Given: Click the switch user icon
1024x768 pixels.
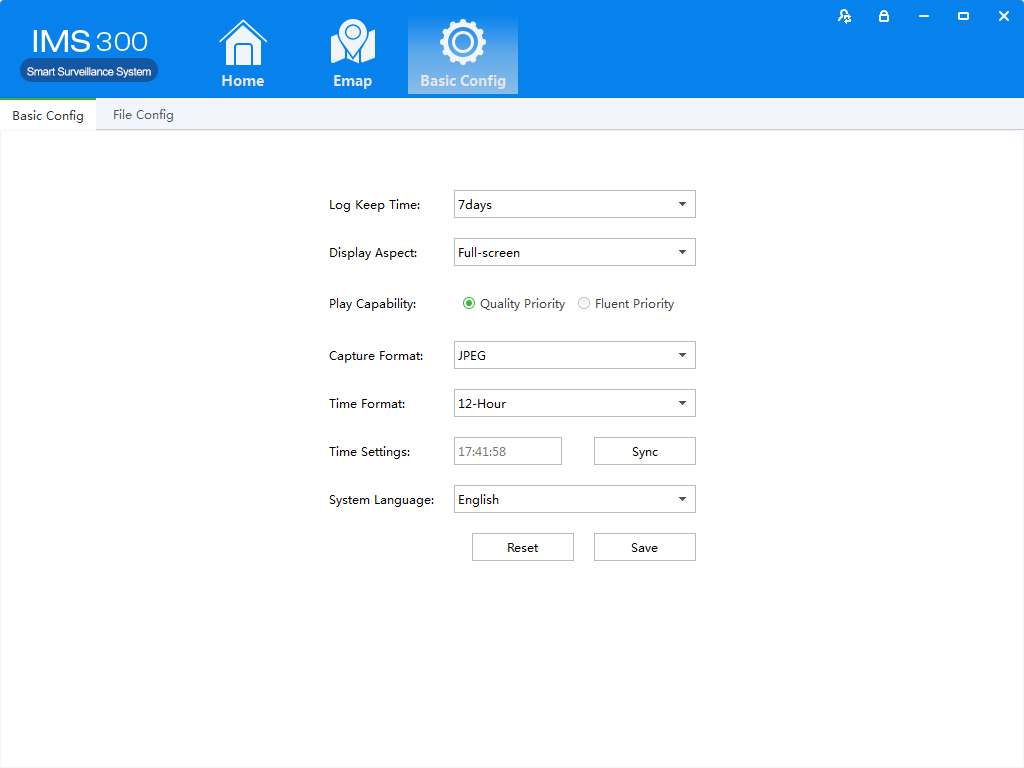Looking at the screenshot, I should pyautogui.click(x=845, y=16).
